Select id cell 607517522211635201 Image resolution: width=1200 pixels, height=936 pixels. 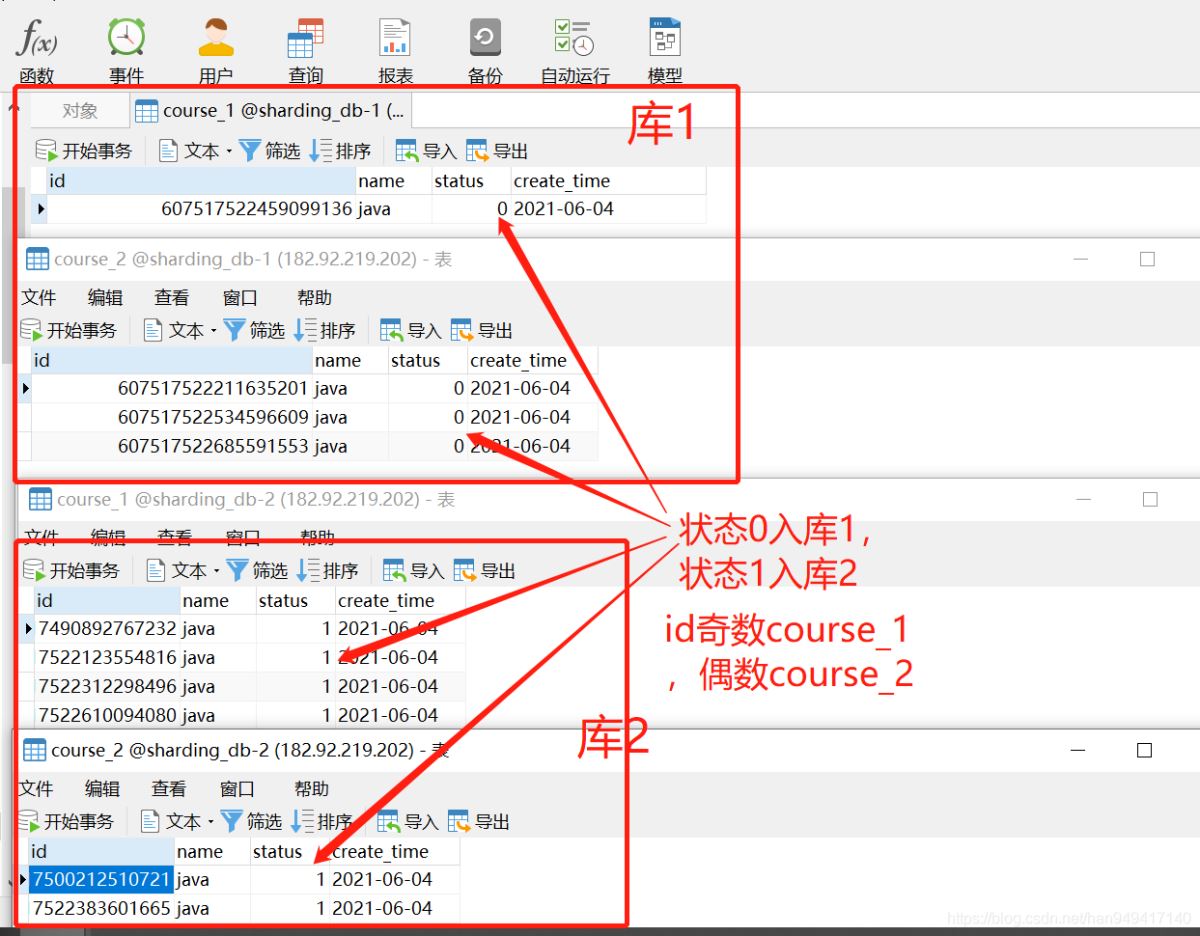click(172, 388)
